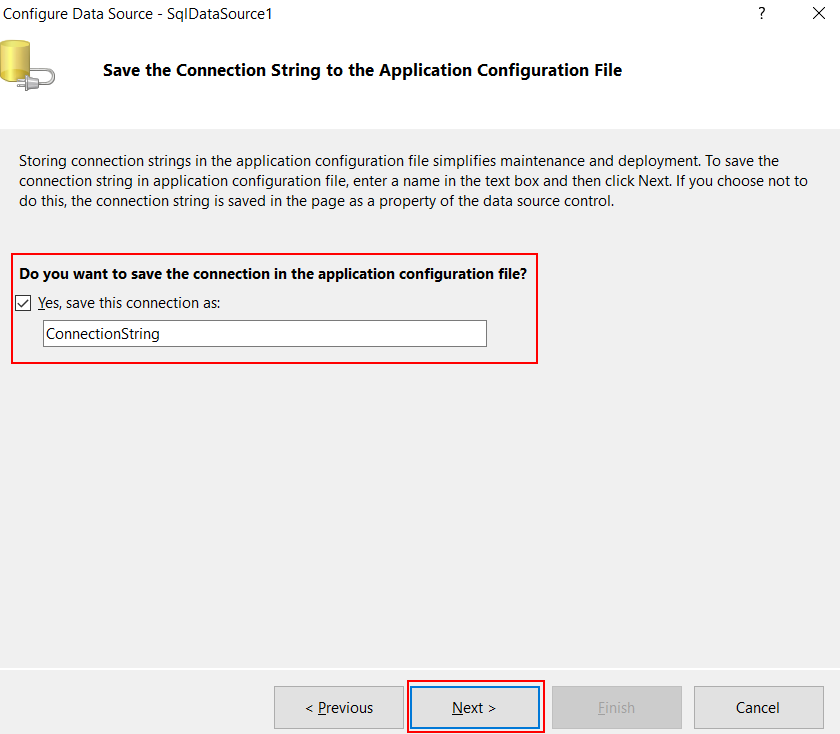Click inside the connection name input box
The width and height of the screenshot is (840, 734).
264,333
